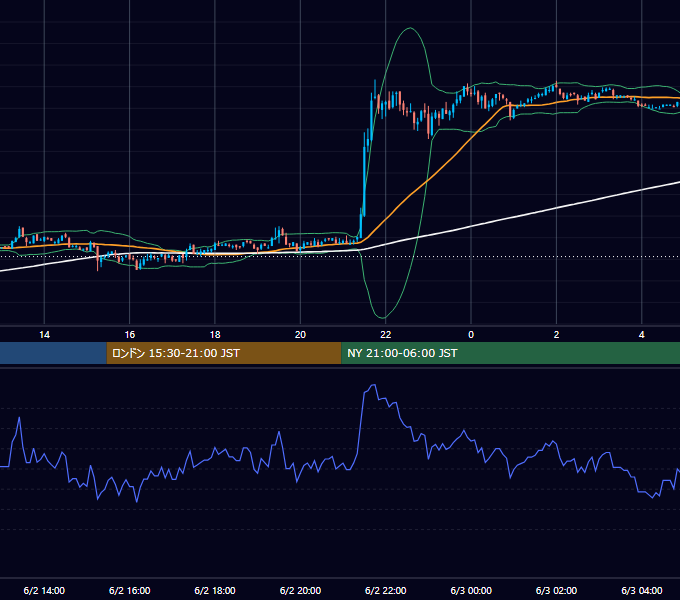Click the 6/2 20:00 date label
The width and height of the screenshot is (680, 600).
tap(300, 590)
